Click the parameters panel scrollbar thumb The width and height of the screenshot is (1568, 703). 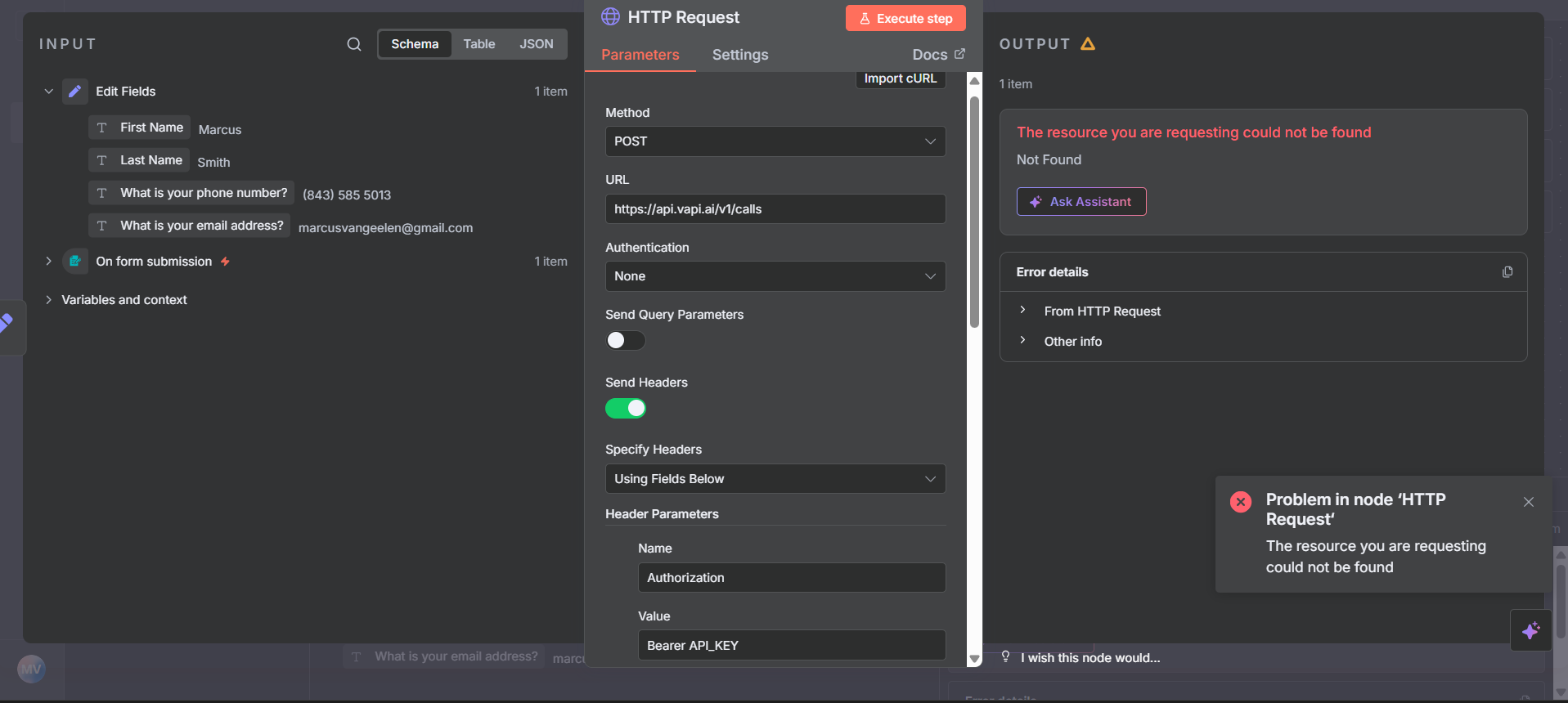point(974,213)
